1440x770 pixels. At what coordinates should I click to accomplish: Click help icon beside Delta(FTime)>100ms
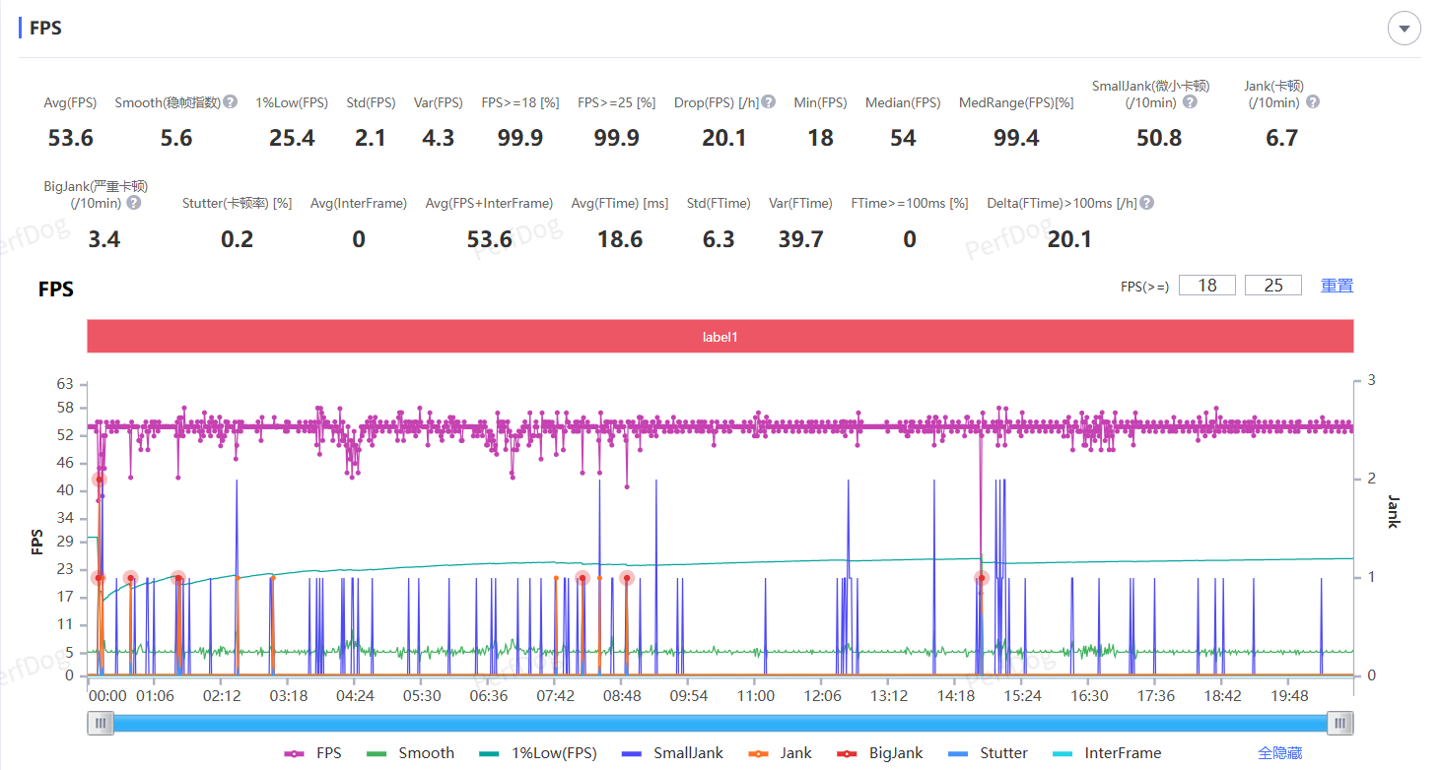pos(1147,203)
